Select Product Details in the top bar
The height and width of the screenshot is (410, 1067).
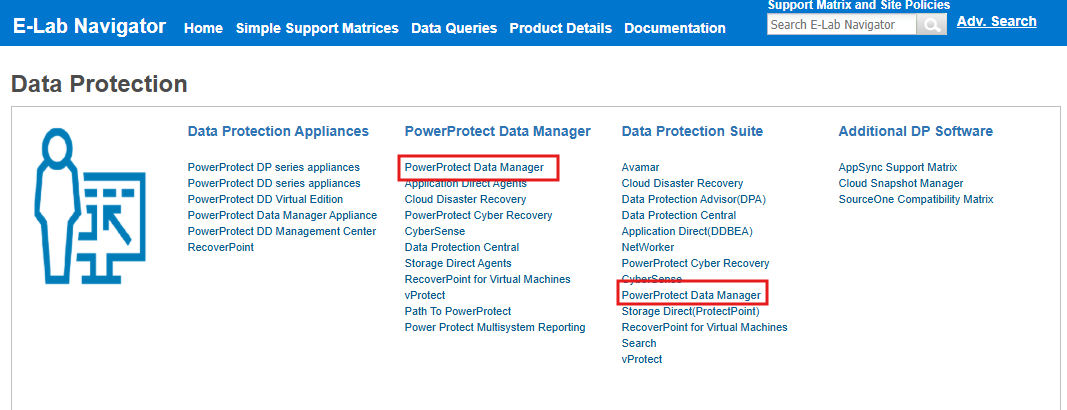(560, 28)
